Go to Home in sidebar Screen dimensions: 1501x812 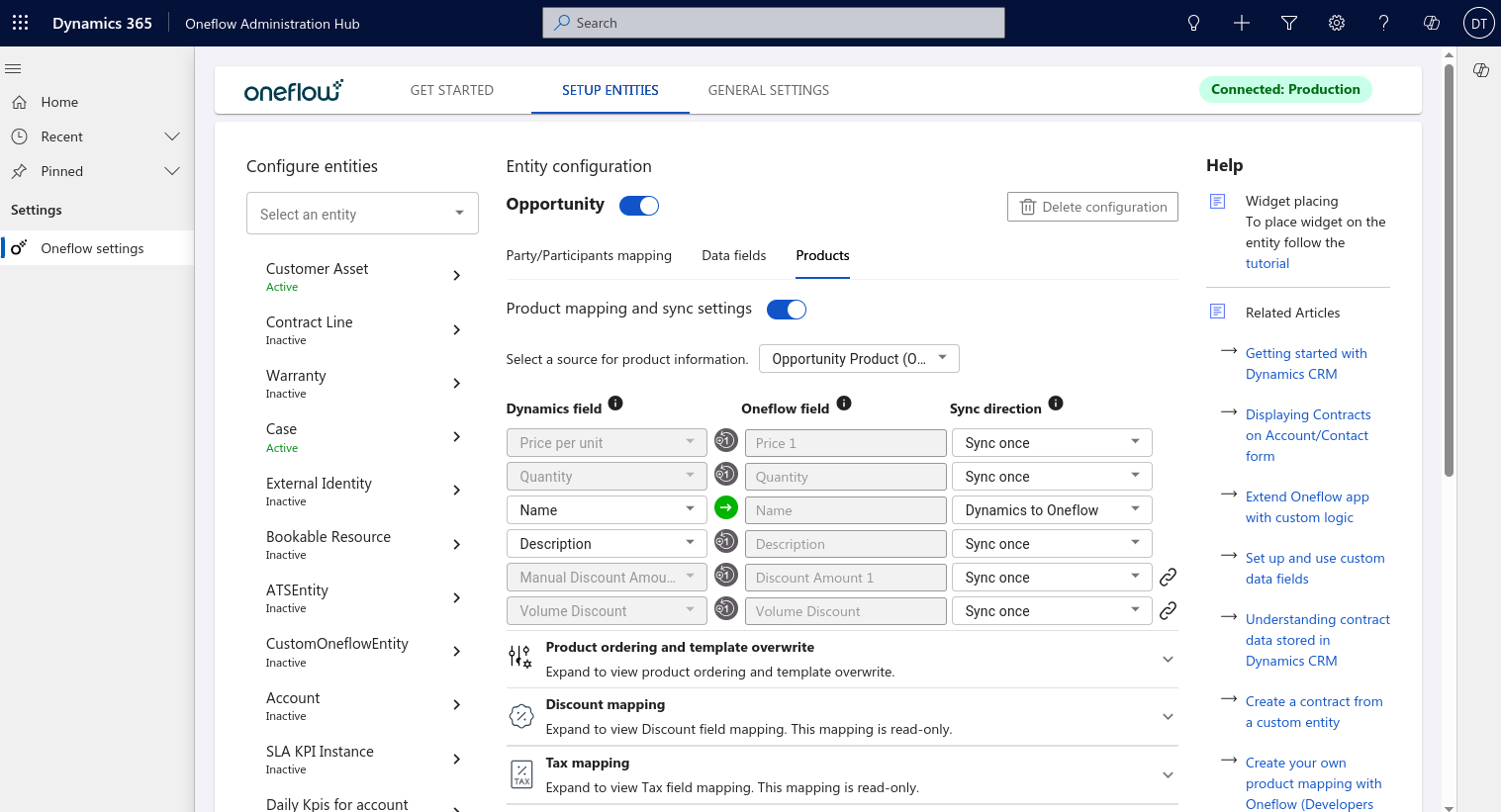pyautogui.click(x=97, y=102)
